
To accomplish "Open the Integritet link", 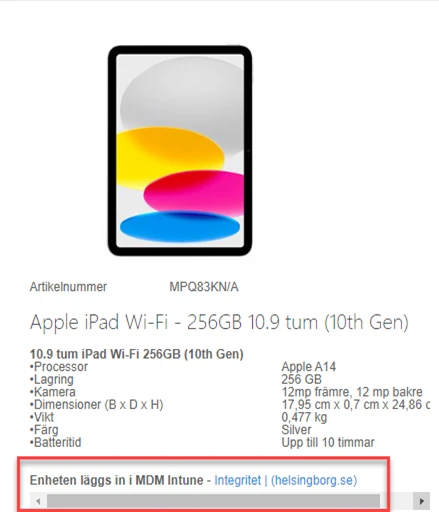I will pos(238,480).
